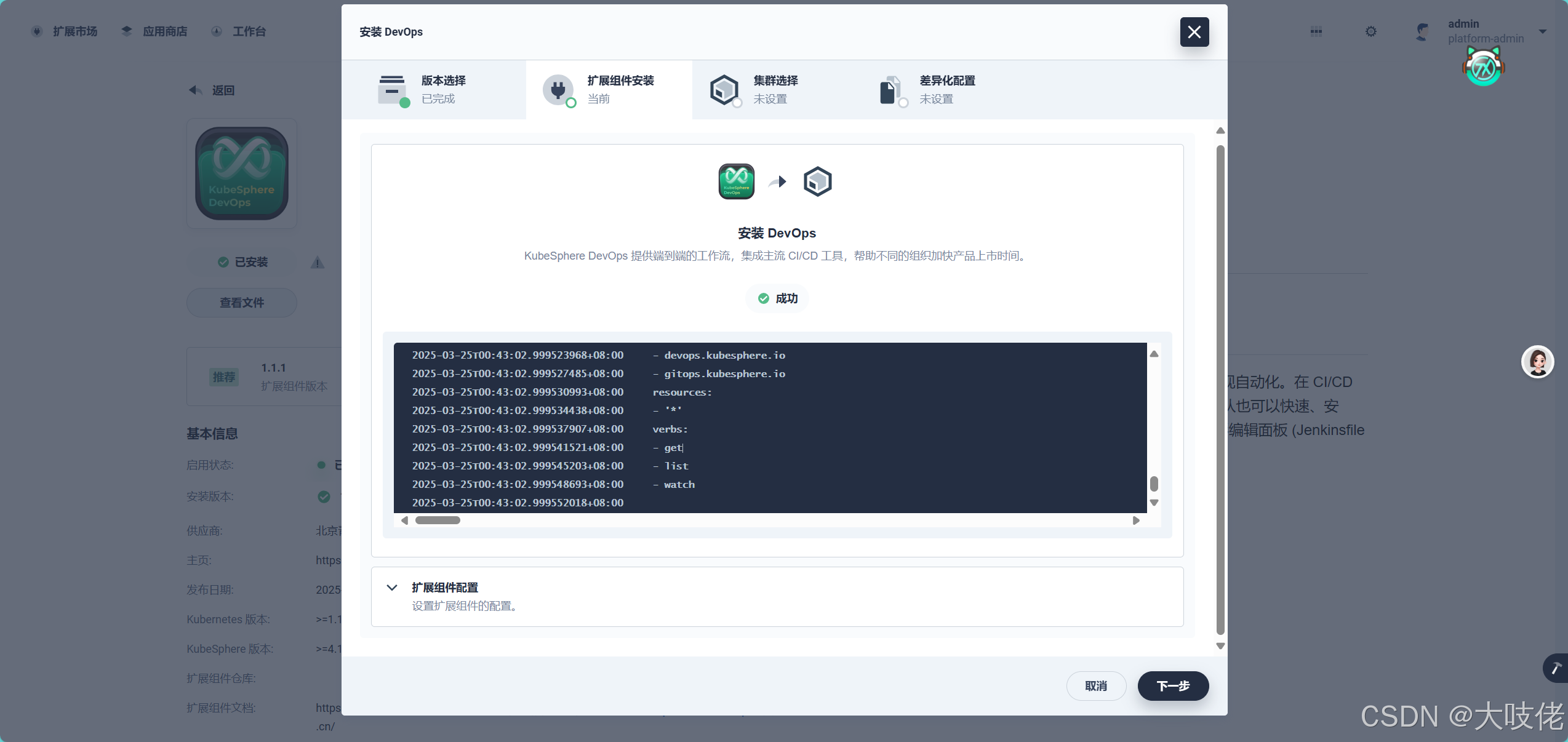Viewport: 1568px width, 742px height.
Task: Open the 扩展市场 navigation icon
Action: (37, 31)
